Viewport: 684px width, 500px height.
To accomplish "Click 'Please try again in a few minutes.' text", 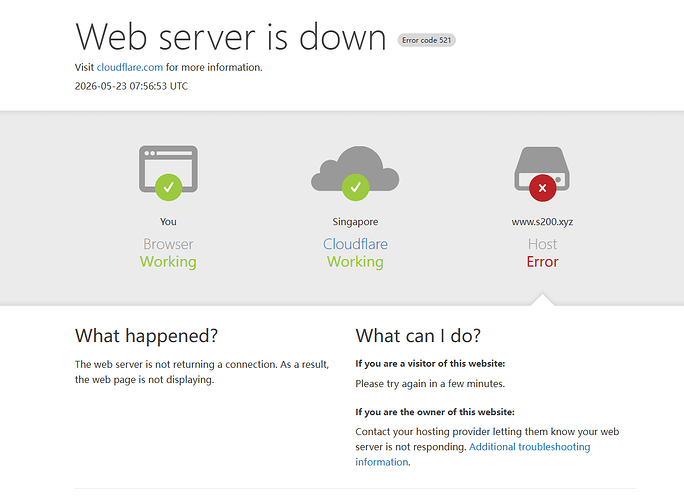I will click(x=430, y=384).
